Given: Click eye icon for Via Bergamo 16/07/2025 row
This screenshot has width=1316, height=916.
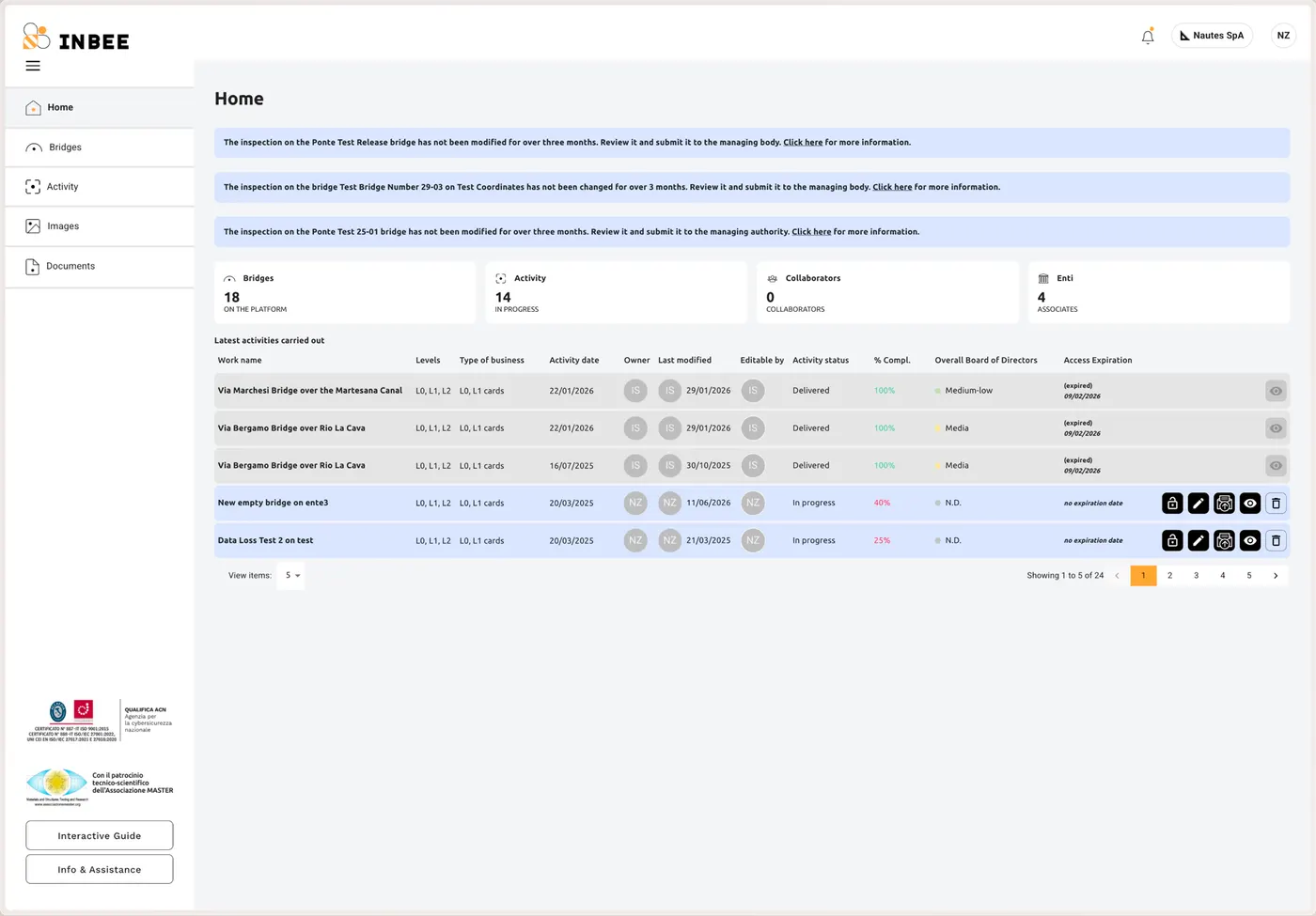Looking at the screenshot, I should [x=1276, y=466].
